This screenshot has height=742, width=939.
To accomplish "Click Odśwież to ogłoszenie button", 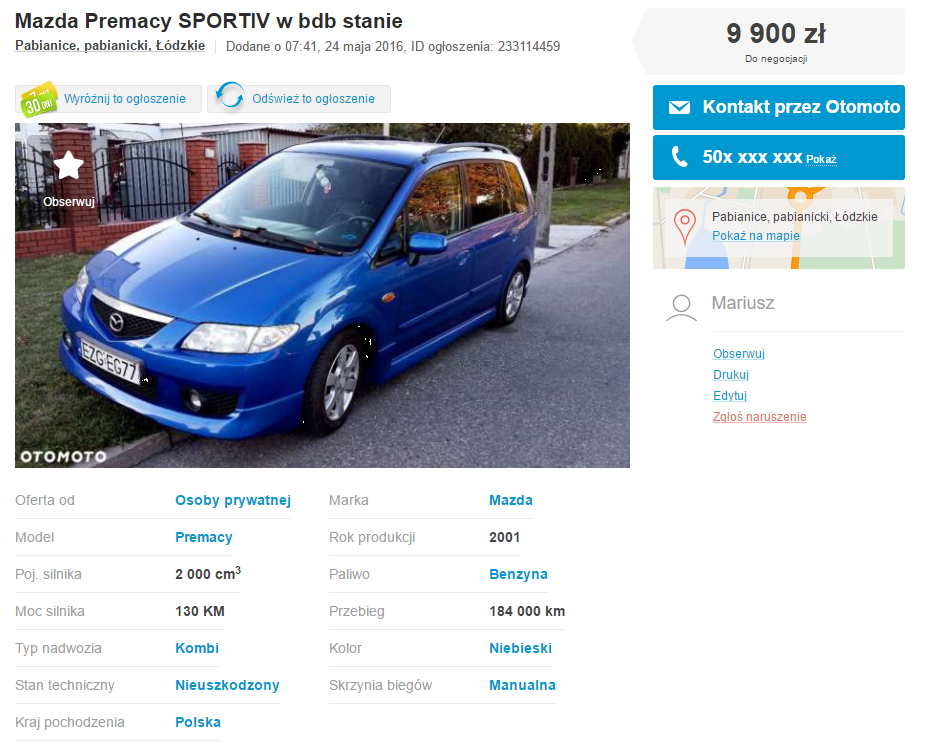I will click(x=299, y=99).
